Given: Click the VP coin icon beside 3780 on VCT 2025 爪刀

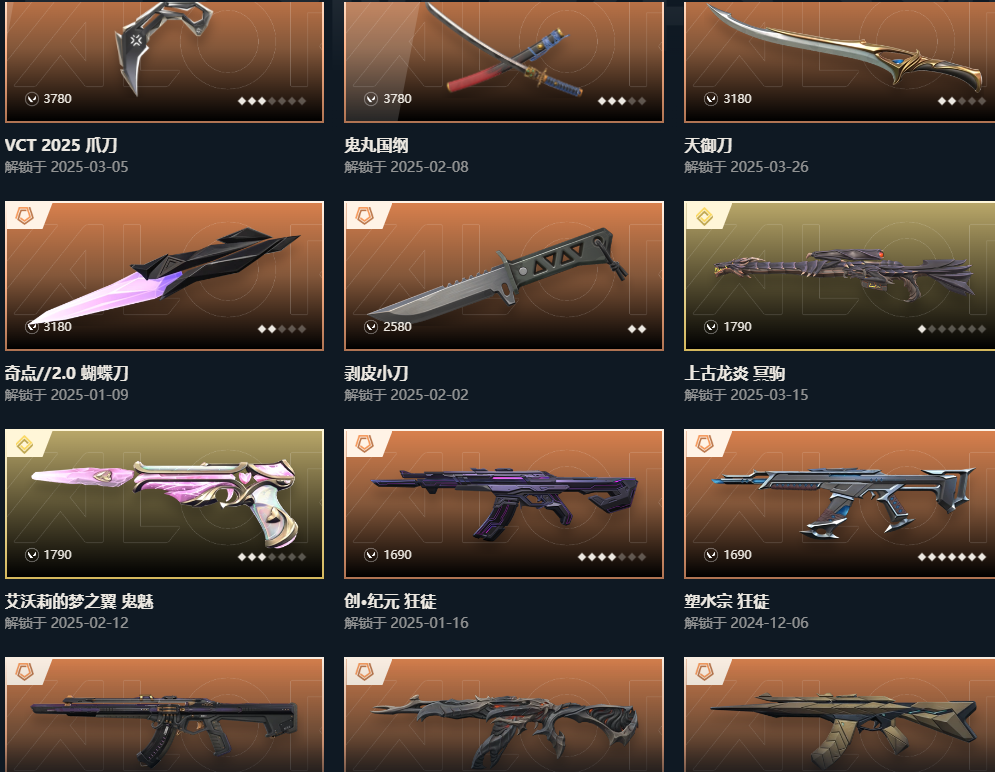Looking at the screenshot, I should pos(32,99).
